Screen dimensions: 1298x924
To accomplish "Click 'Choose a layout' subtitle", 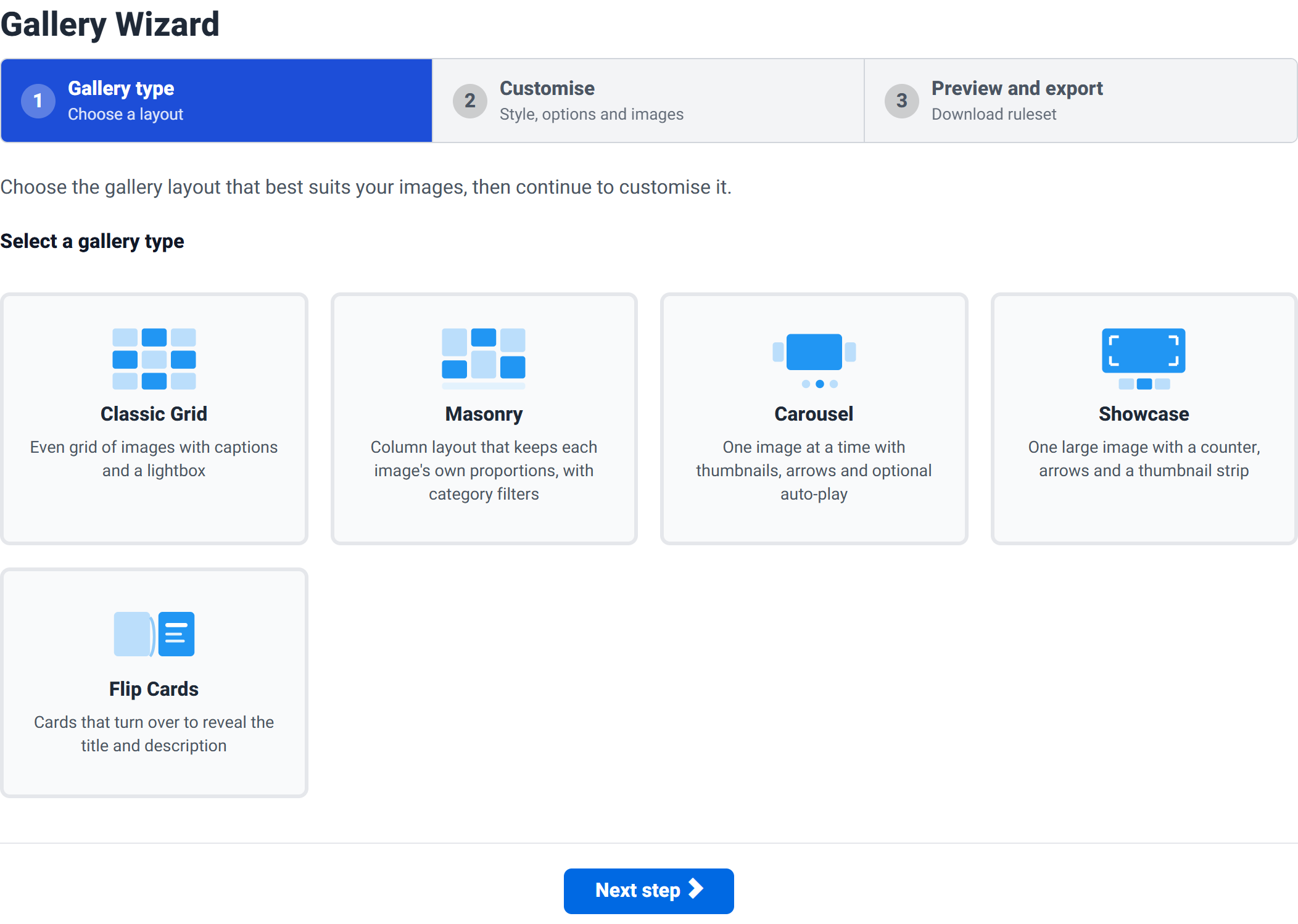I will coord(125,114).
